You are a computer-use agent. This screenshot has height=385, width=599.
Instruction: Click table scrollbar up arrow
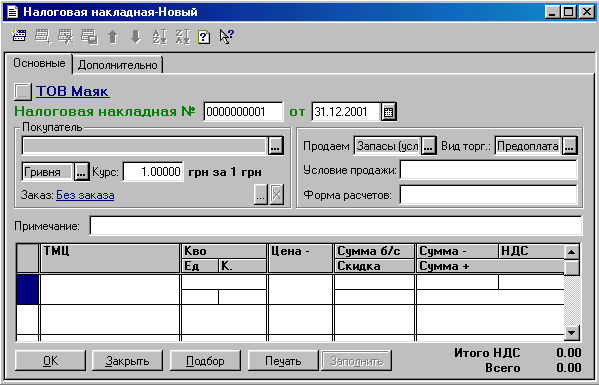click(x=571, y=252)
